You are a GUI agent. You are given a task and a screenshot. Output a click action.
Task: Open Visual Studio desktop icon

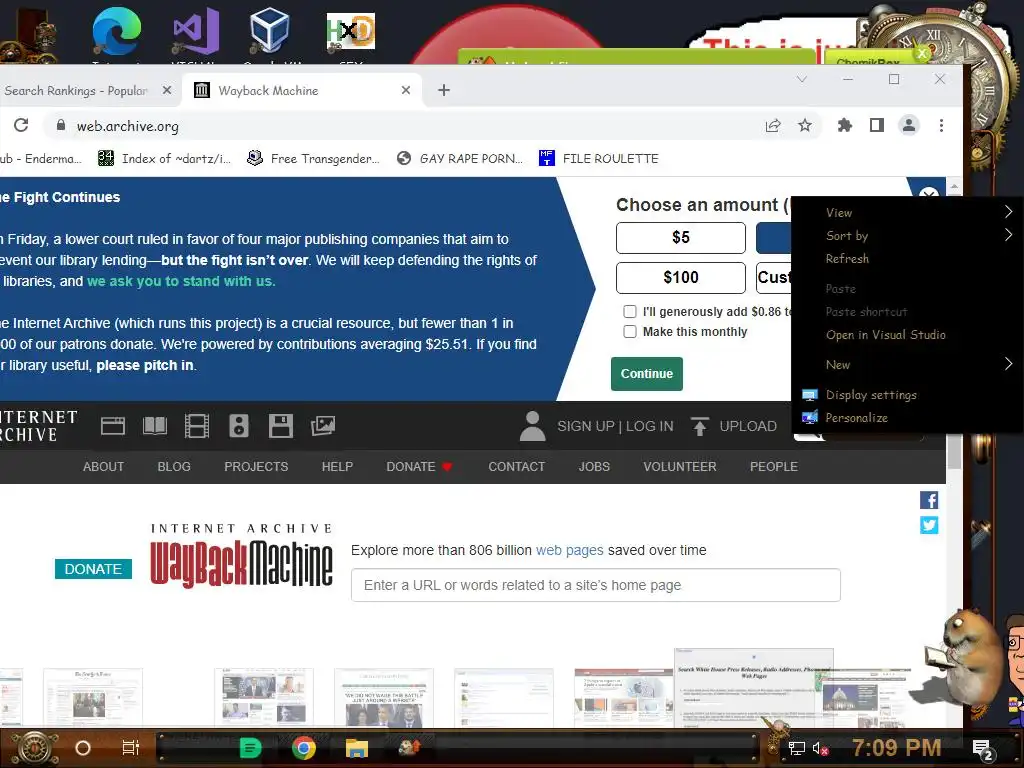click(x=195, y=31)
